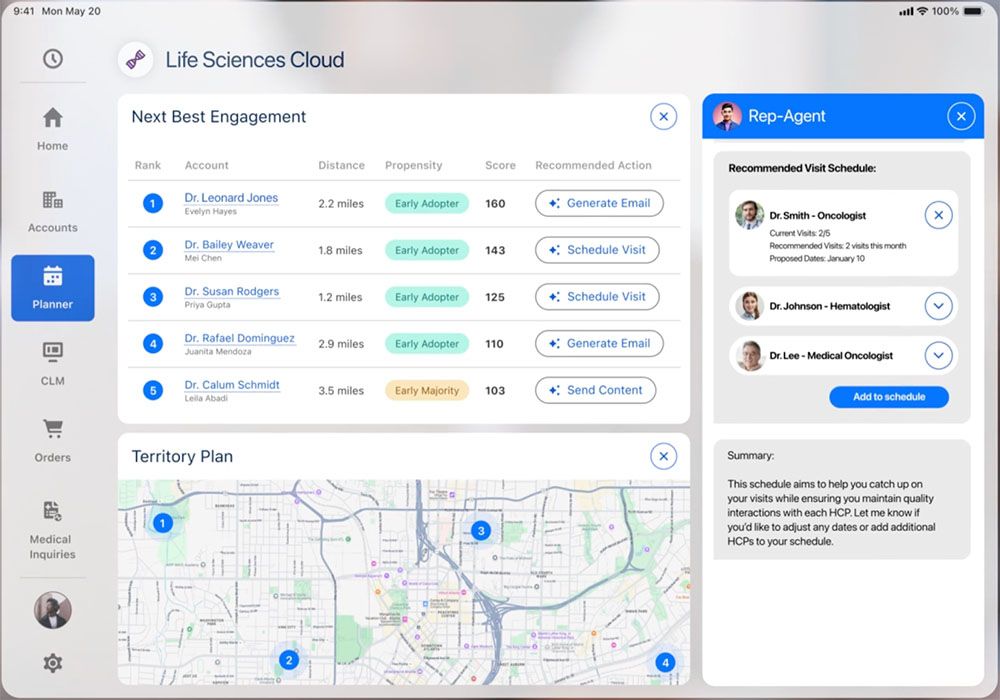
Task: Open CLM presentation section
Action: pos(53,363)
